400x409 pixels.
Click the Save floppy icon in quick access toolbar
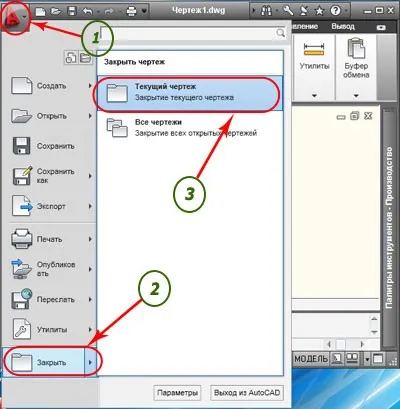[x=72, y=12]
